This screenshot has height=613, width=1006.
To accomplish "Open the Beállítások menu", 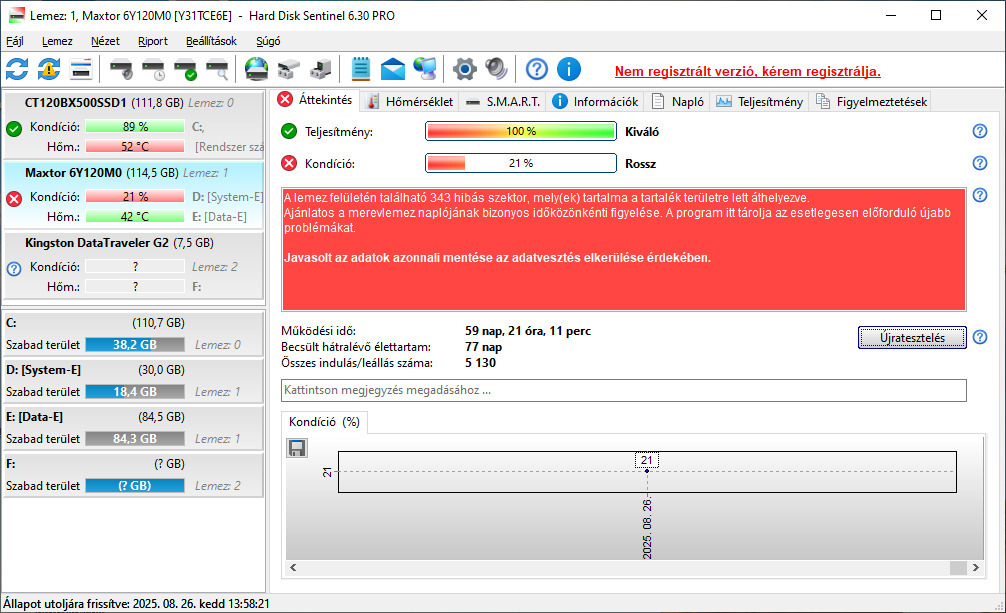I will click(211, 41).
